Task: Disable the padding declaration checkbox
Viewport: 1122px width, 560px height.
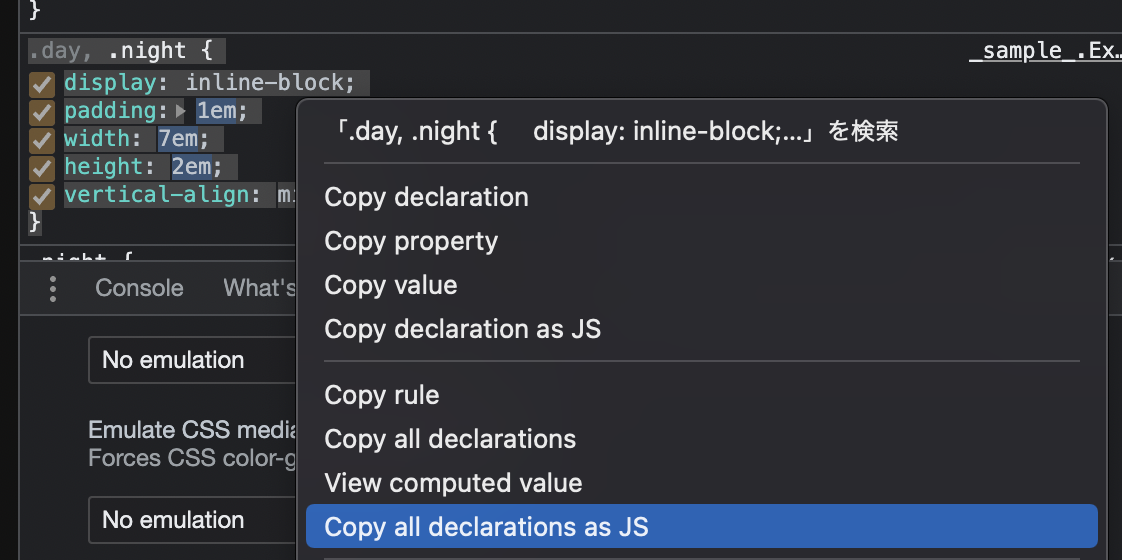Action: (x=41, y=111)
